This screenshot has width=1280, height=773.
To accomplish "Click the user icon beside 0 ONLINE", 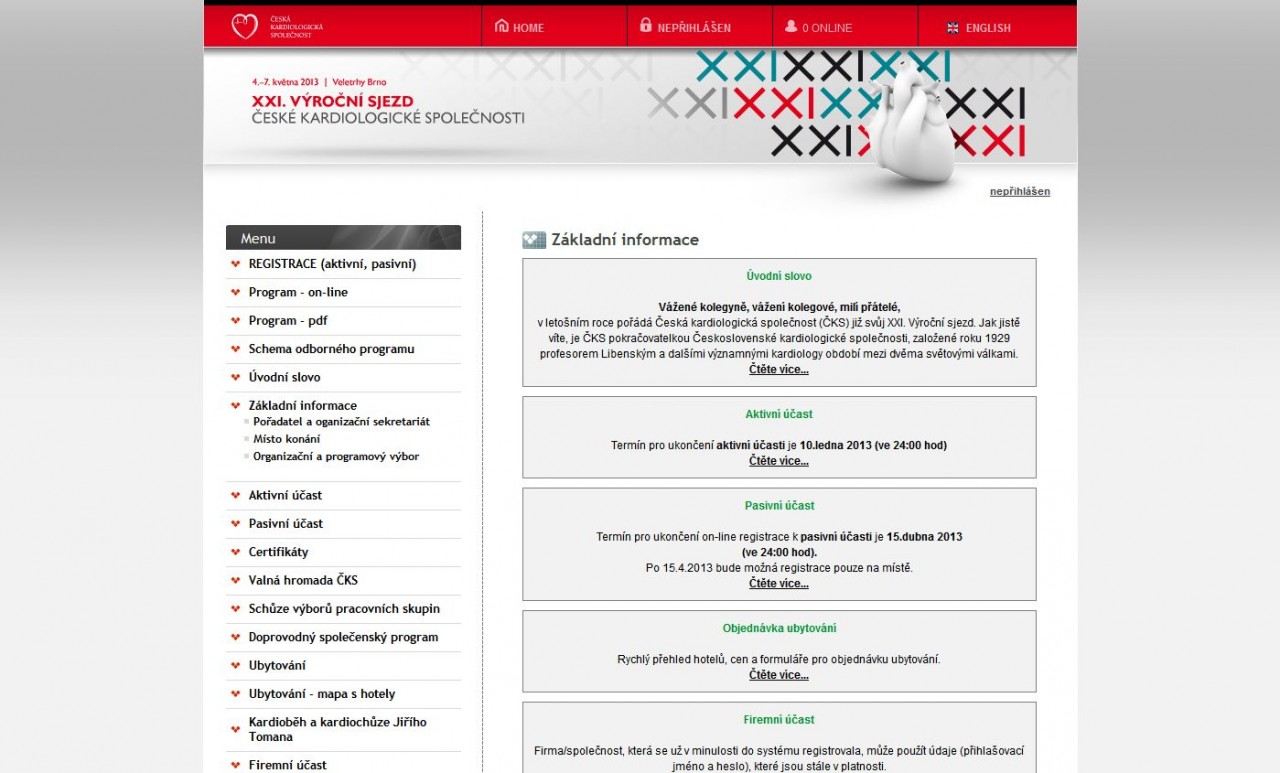I will (791, 26).
